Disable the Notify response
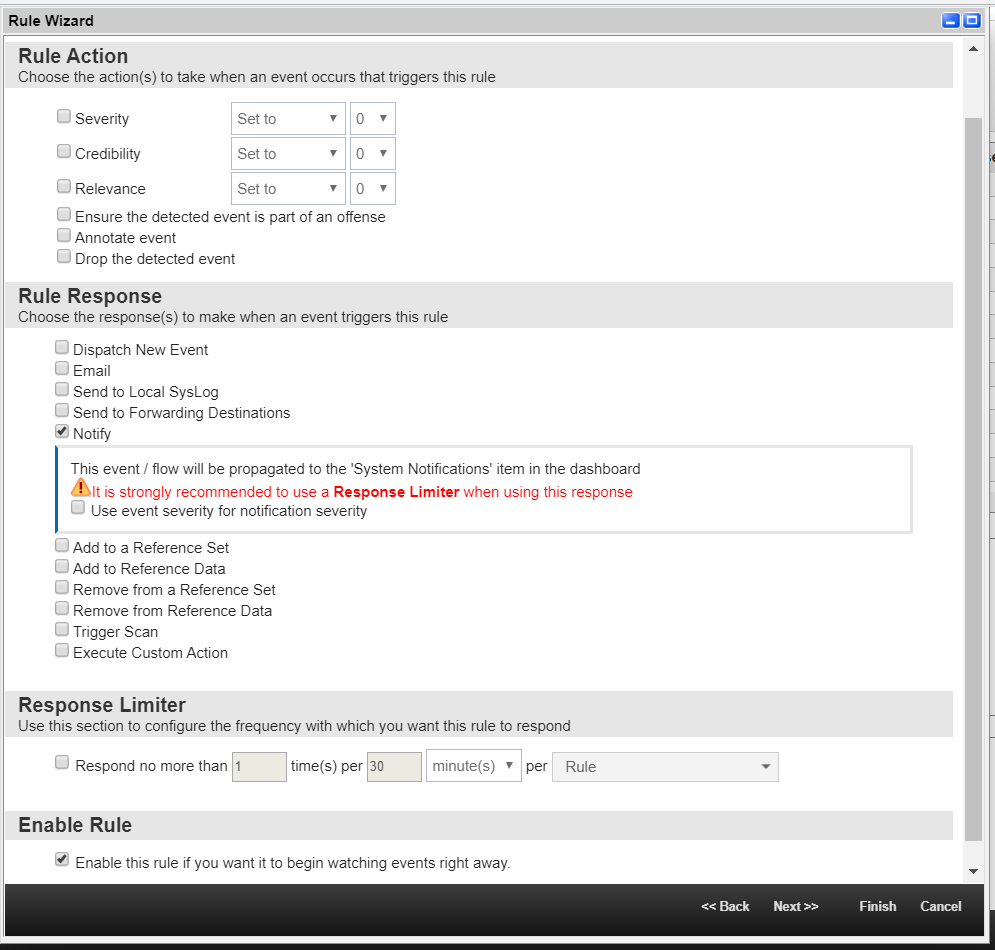995x950 pixels. pos(61,431)
